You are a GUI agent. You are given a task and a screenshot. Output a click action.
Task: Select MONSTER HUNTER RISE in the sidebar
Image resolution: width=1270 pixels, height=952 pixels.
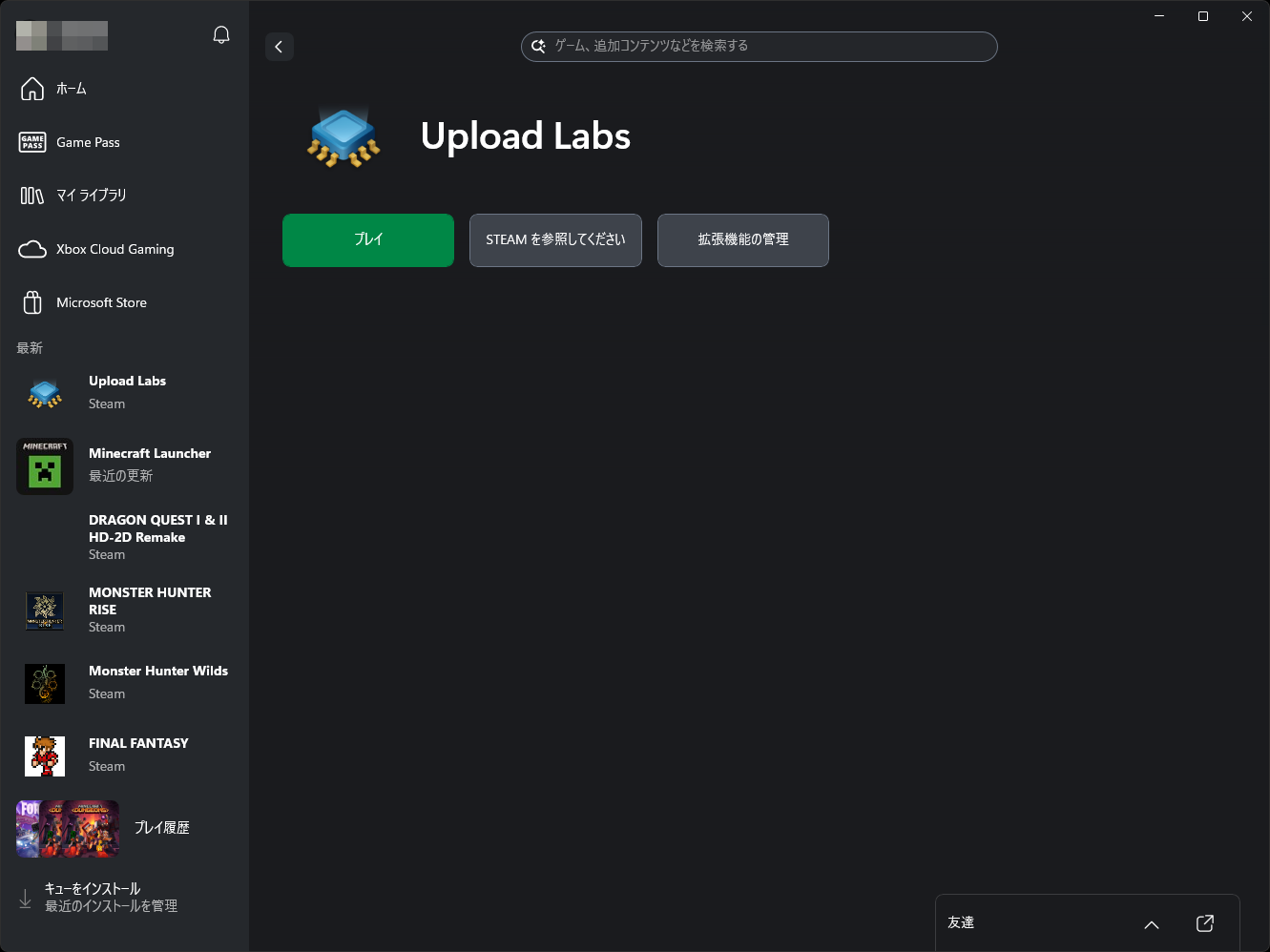pos(124,609)
